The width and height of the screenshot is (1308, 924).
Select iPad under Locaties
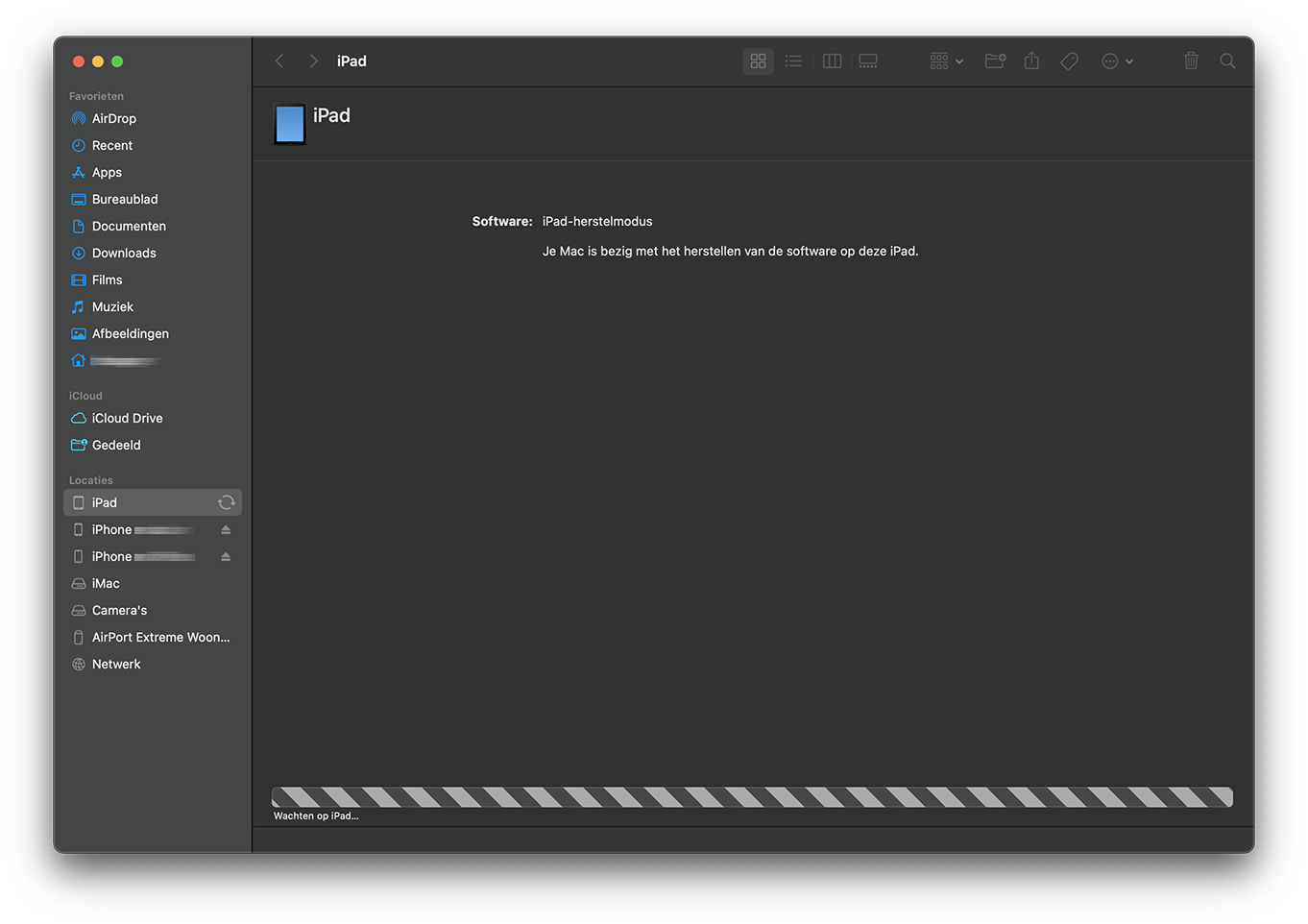coord(153,502)
